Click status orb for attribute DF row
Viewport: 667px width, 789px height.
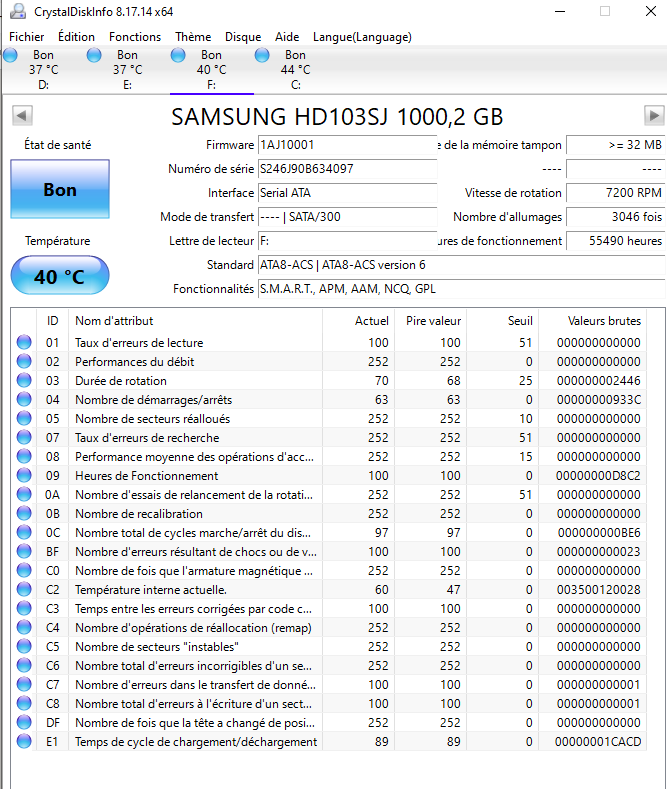pyautogui.click(x=24, y=723)
